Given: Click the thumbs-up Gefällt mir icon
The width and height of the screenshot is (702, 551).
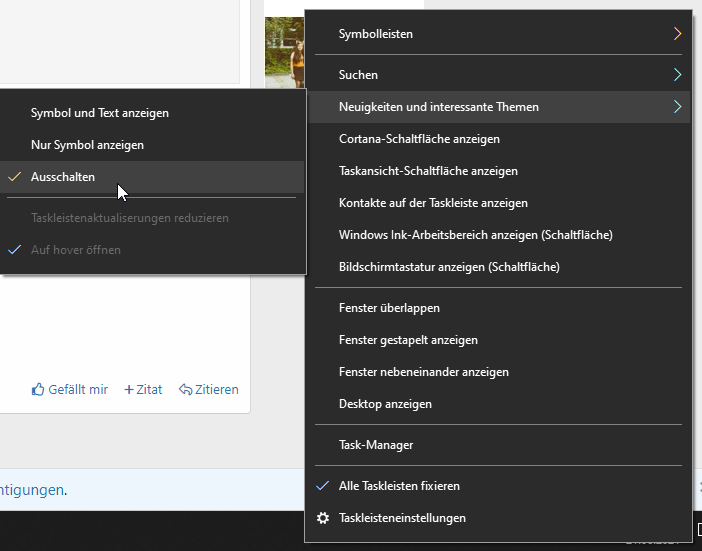Looking at the screenshot, I should tap(39, 389).
